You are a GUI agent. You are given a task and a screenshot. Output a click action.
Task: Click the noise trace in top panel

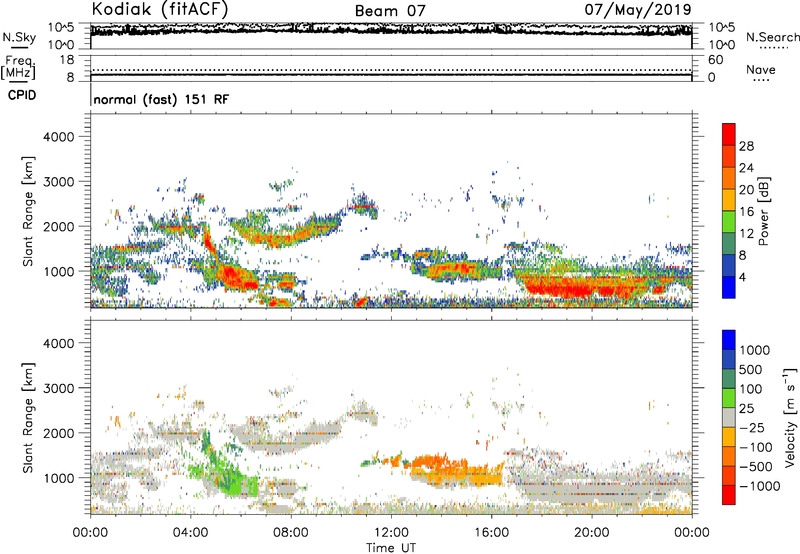[x=391, y=30]
